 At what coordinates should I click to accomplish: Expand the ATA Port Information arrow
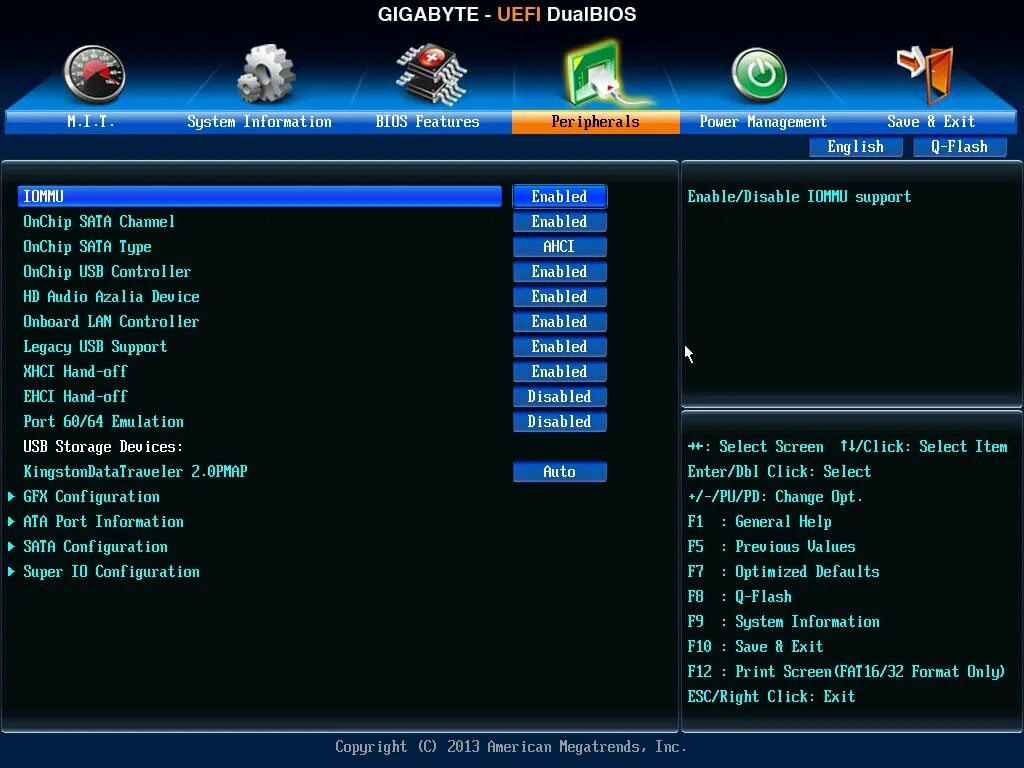coord(12,522)
